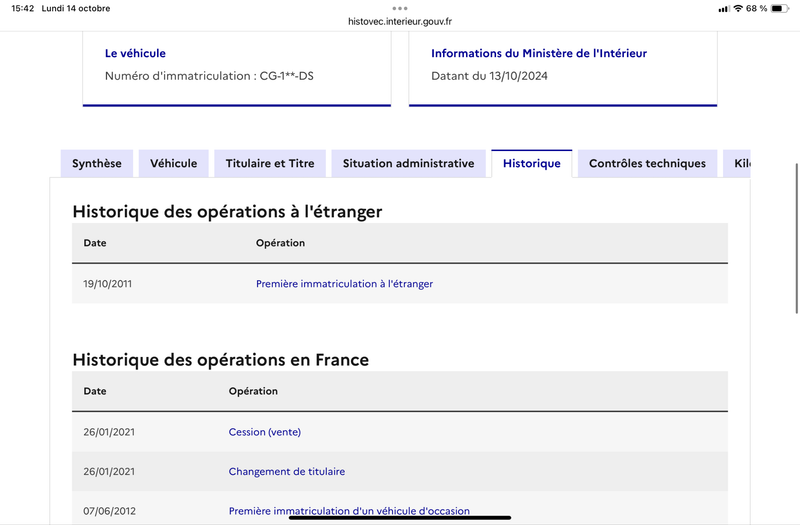Click the Opération header in the France table
This screenshot has width=800, height=525.
coord(253,391)
